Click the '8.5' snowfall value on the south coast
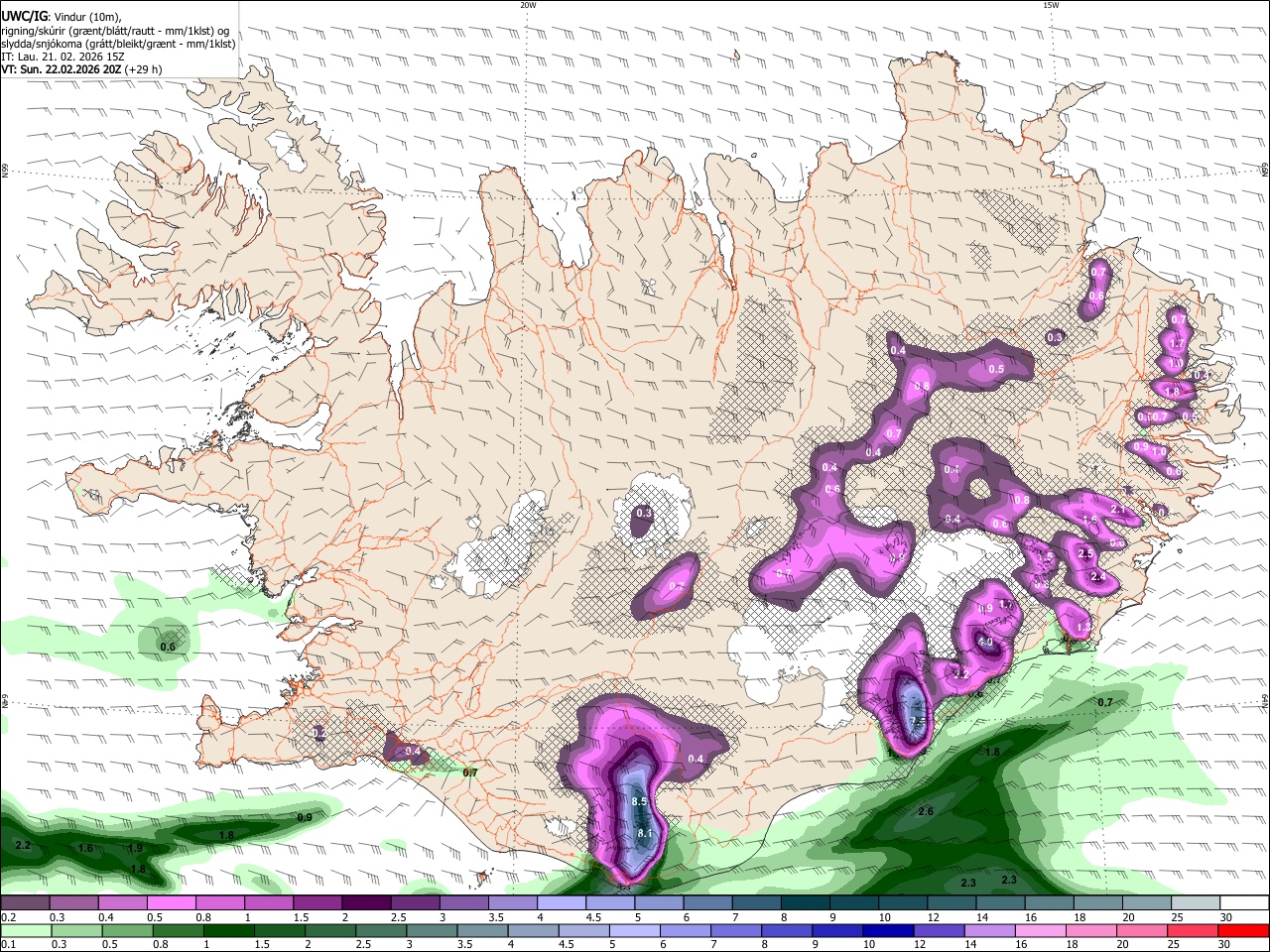The image size is (1270, 952). [x=639, y=801]
